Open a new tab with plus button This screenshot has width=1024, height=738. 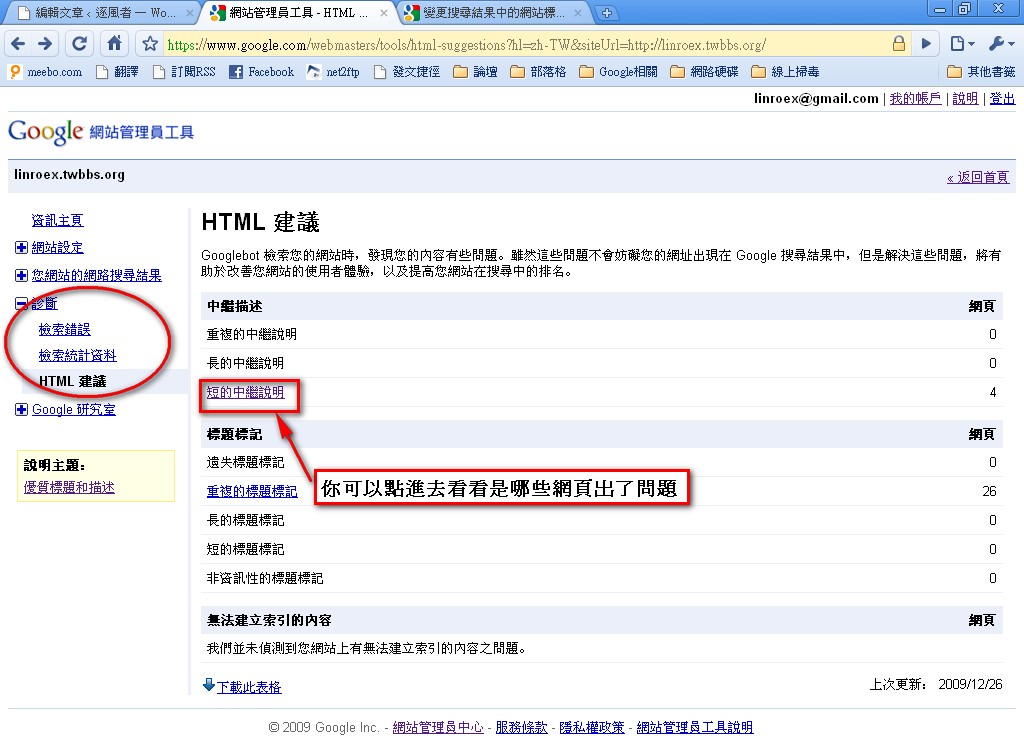point(607,13)
